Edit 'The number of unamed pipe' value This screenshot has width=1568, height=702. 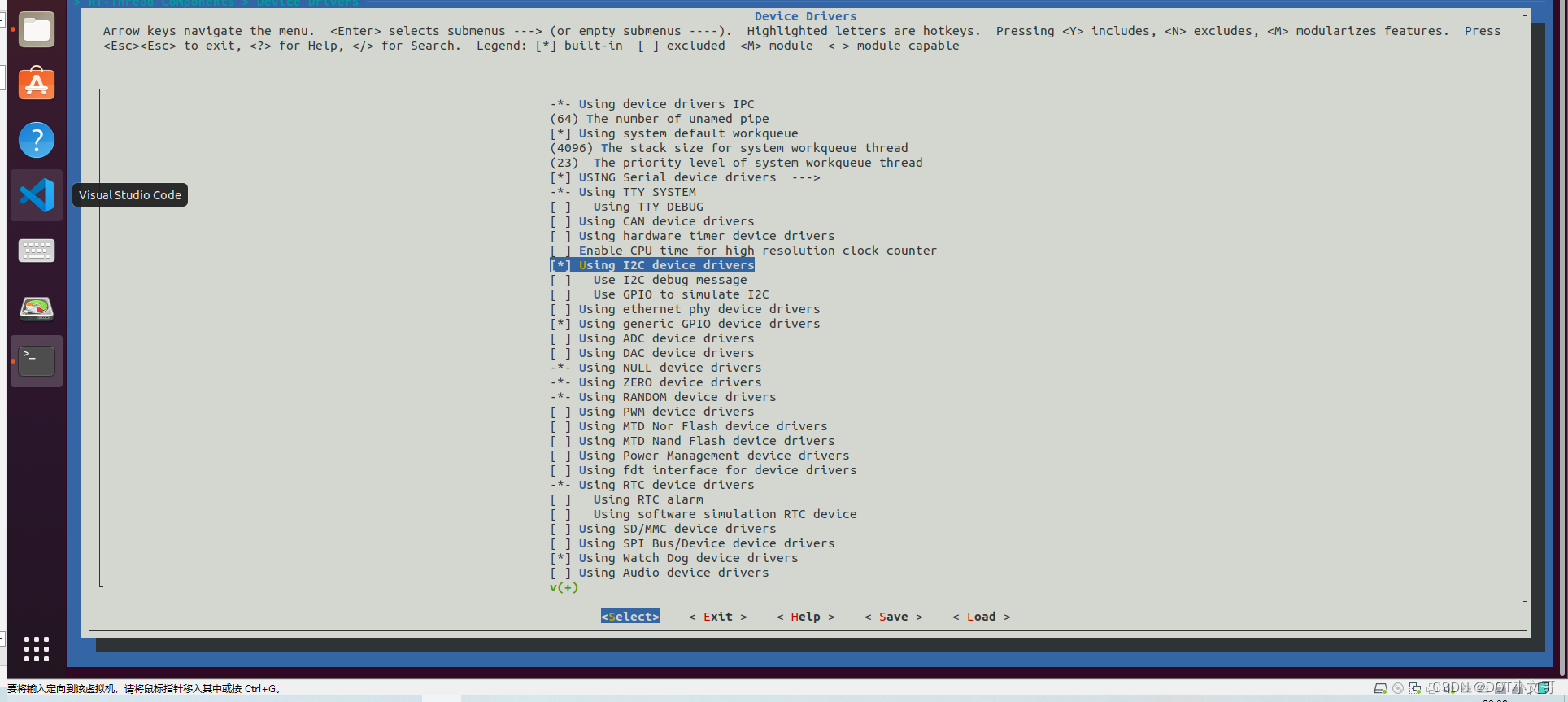[x=660, y=119]
